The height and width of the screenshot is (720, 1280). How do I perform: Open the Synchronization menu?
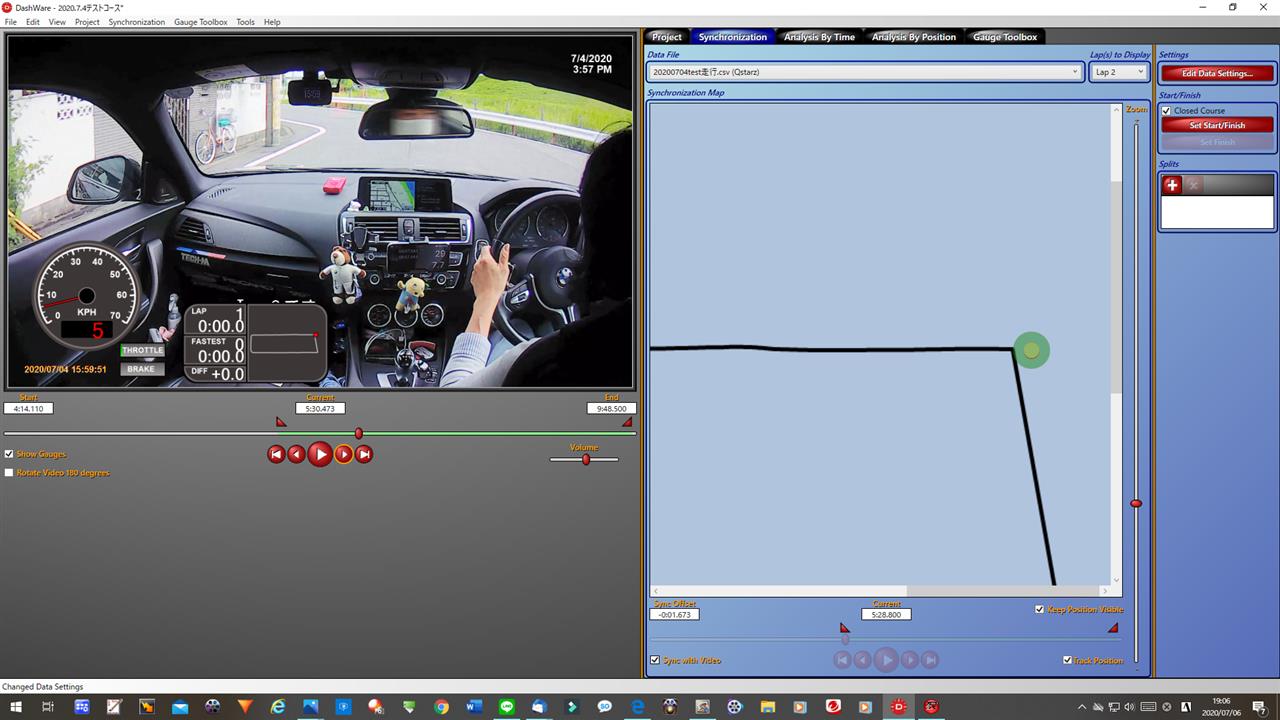coord(137,22)
